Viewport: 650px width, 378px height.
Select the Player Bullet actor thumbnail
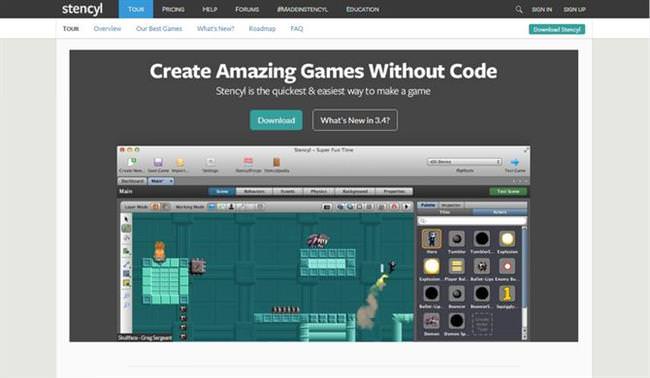(456, 267)
